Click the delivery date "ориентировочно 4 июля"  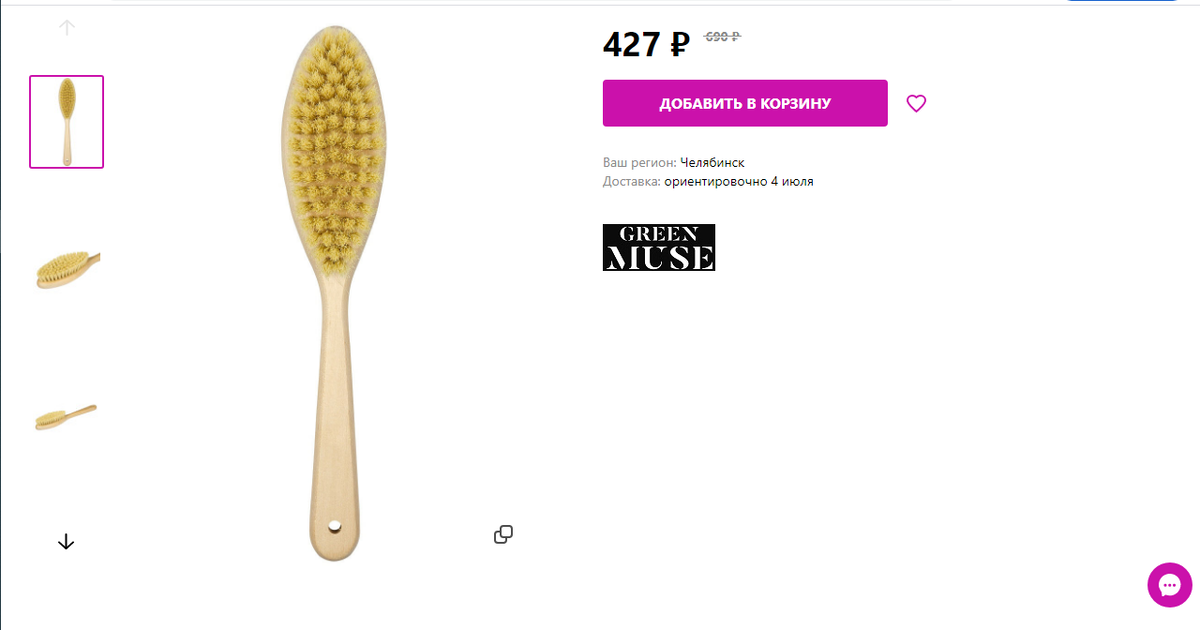click(x=738, y=181)
